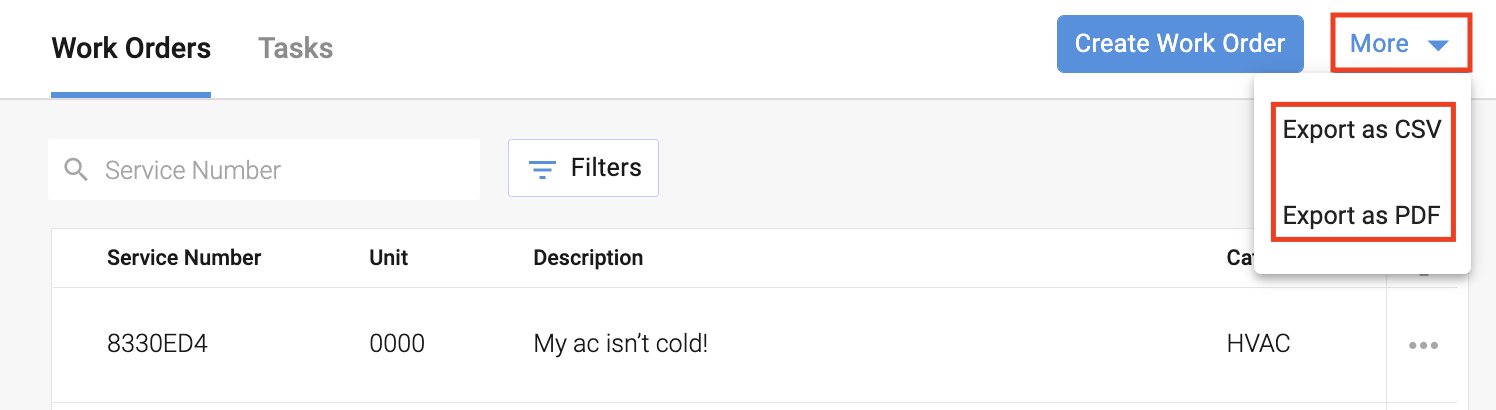The width and height of the screenshot is (1496, 410).
Task: Click the partially hidden Category column header
Action: (1240, 258)
